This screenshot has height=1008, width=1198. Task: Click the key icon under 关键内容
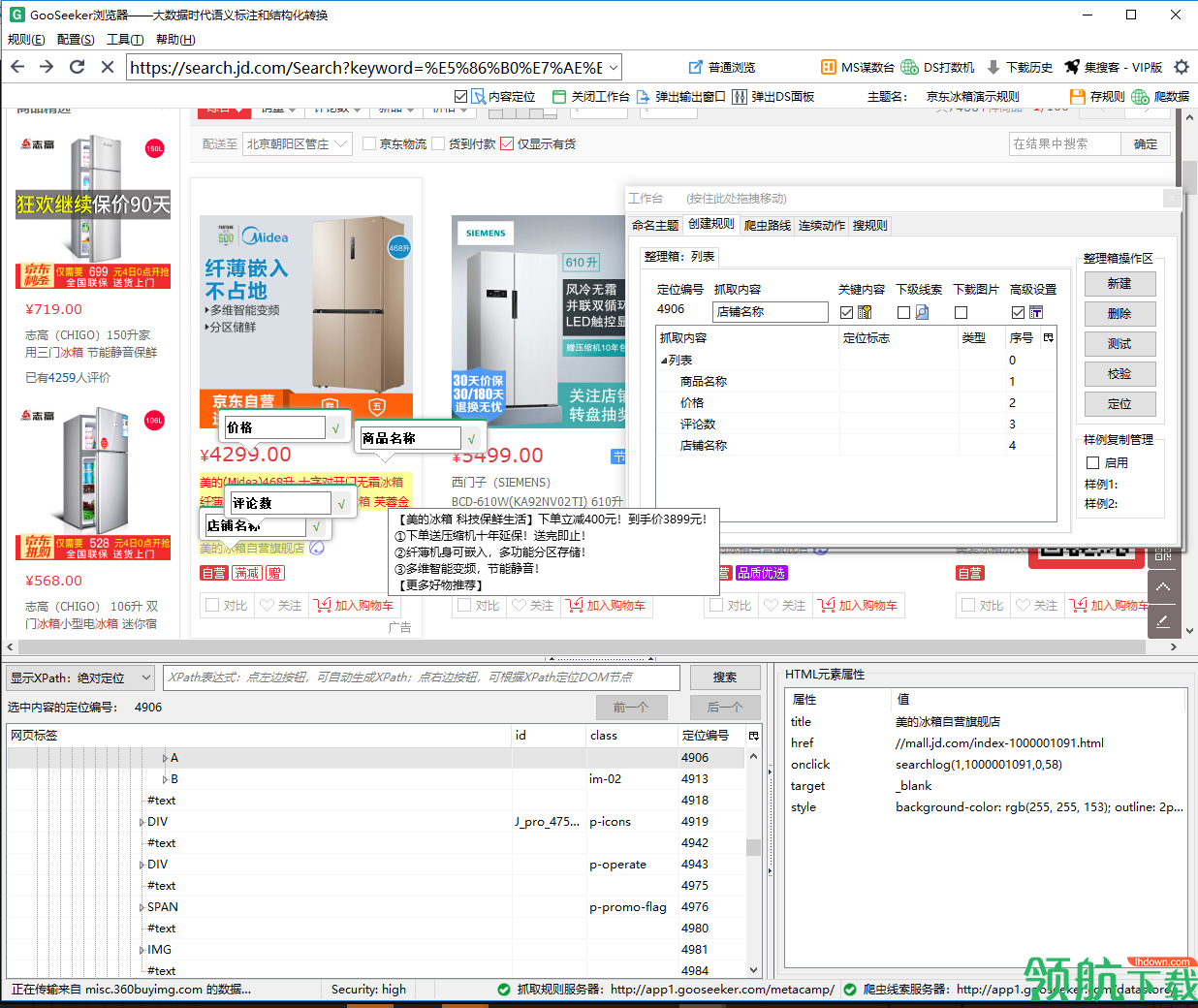[865, 312]
